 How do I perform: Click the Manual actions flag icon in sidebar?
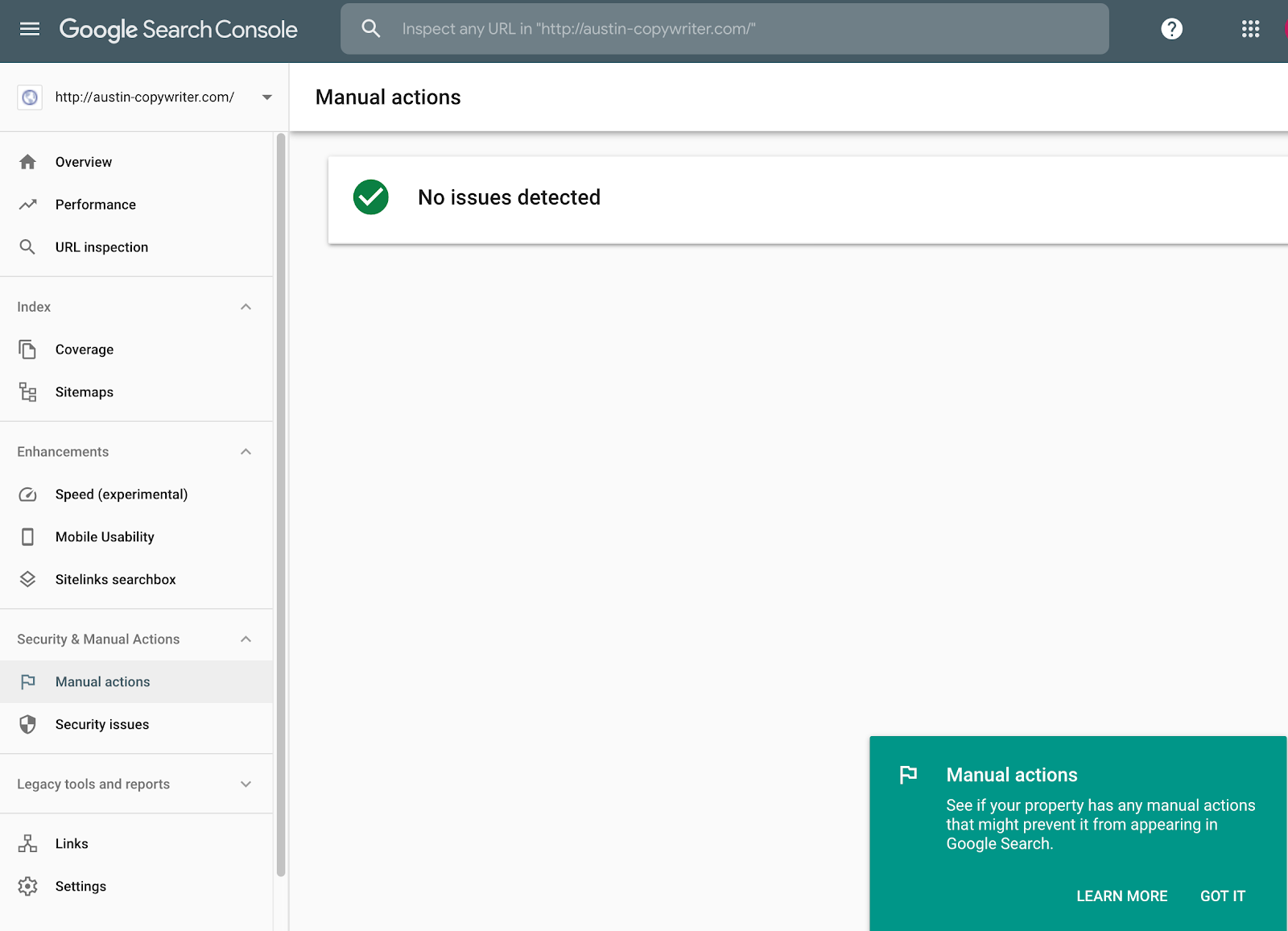(28, 682)
